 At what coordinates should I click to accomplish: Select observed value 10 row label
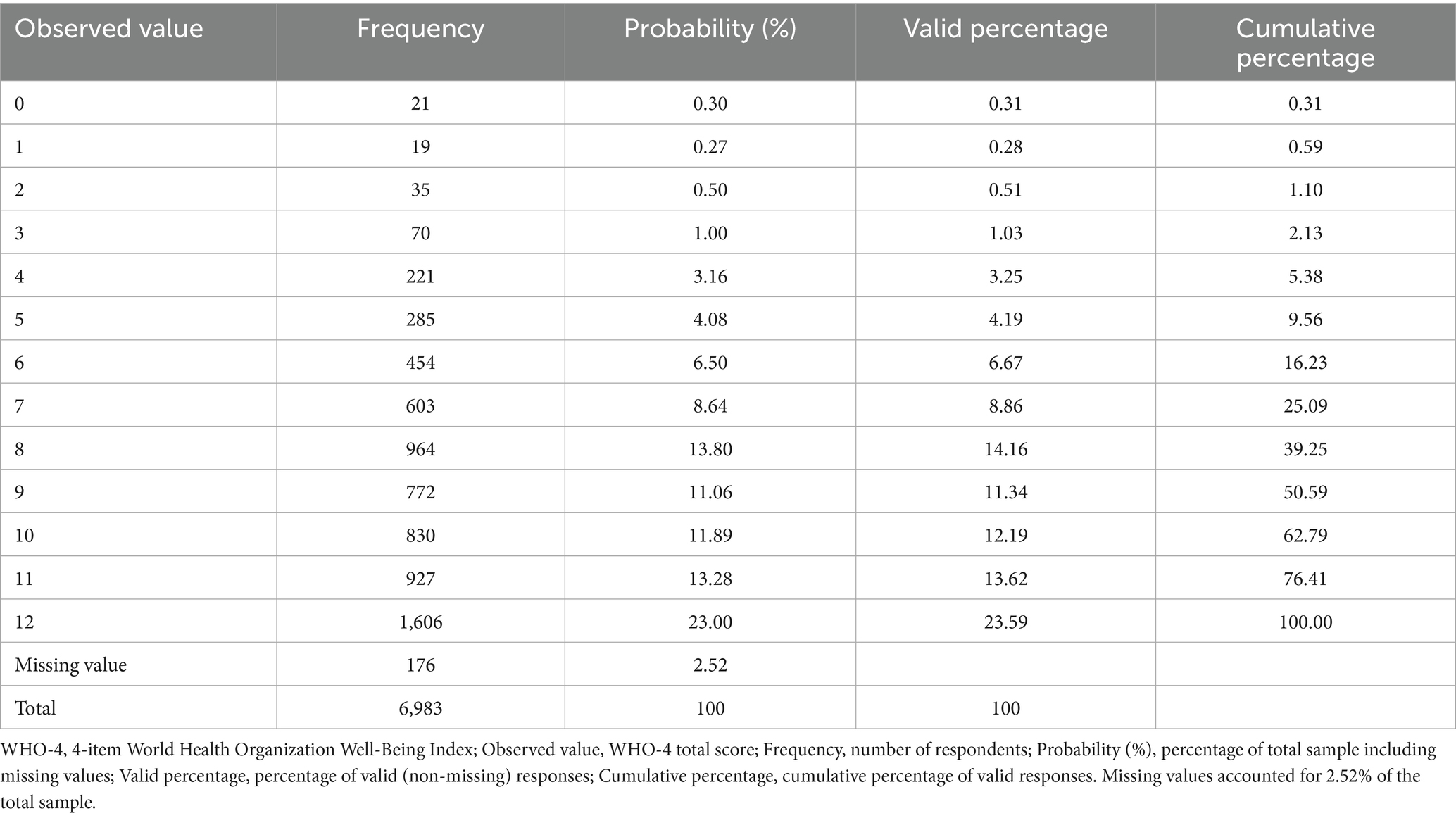(x=24, y=536)
